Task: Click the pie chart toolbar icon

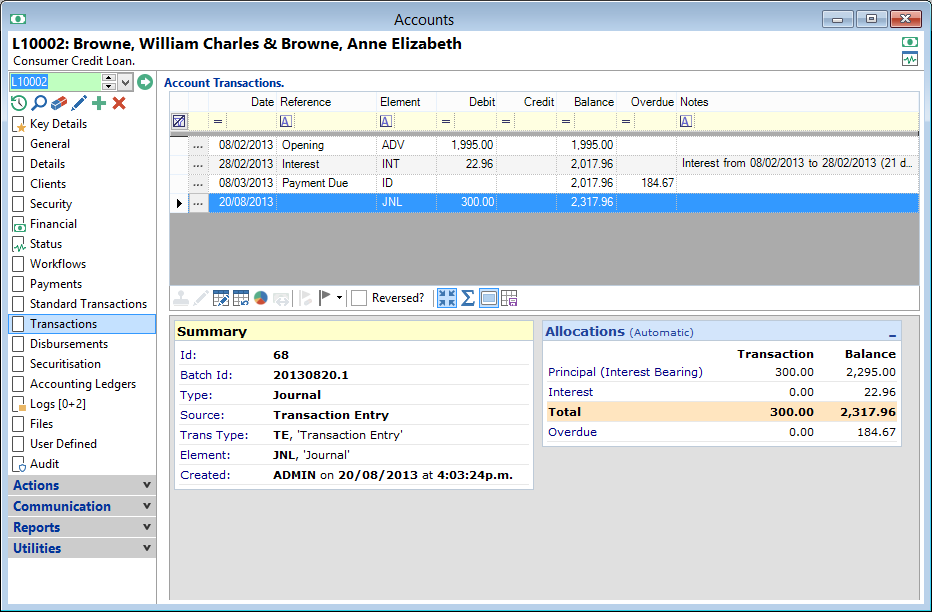Action: (x=260, y=298)
